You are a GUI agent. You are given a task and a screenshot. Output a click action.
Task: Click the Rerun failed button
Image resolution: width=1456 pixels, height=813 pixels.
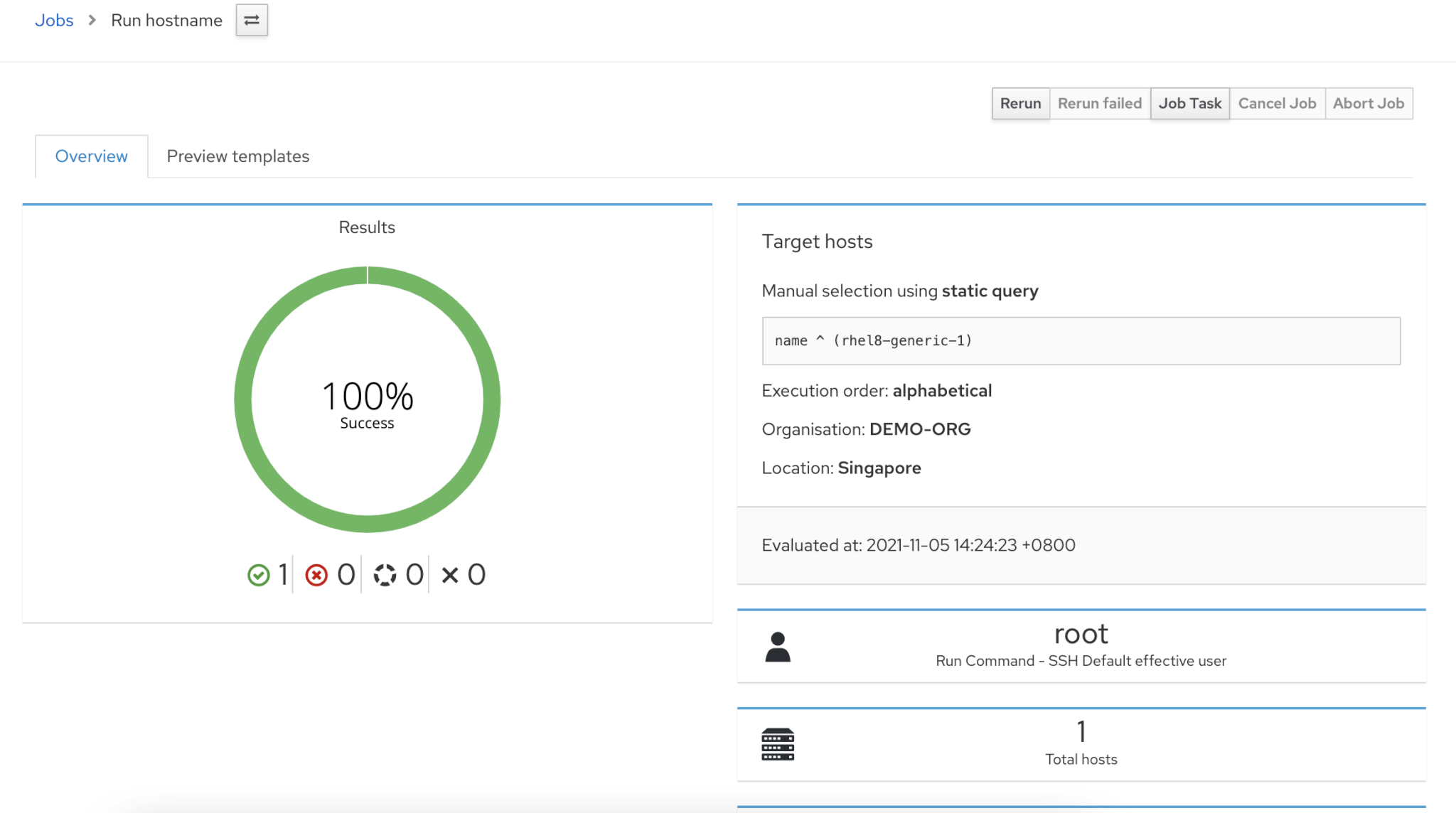pos(1099,104)
